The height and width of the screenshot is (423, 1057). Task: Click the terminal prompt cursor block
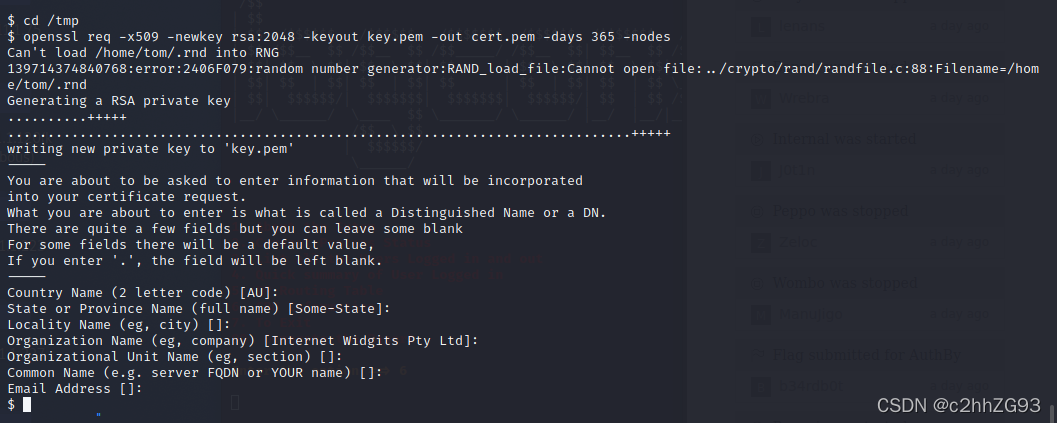[x=27, y=404]
